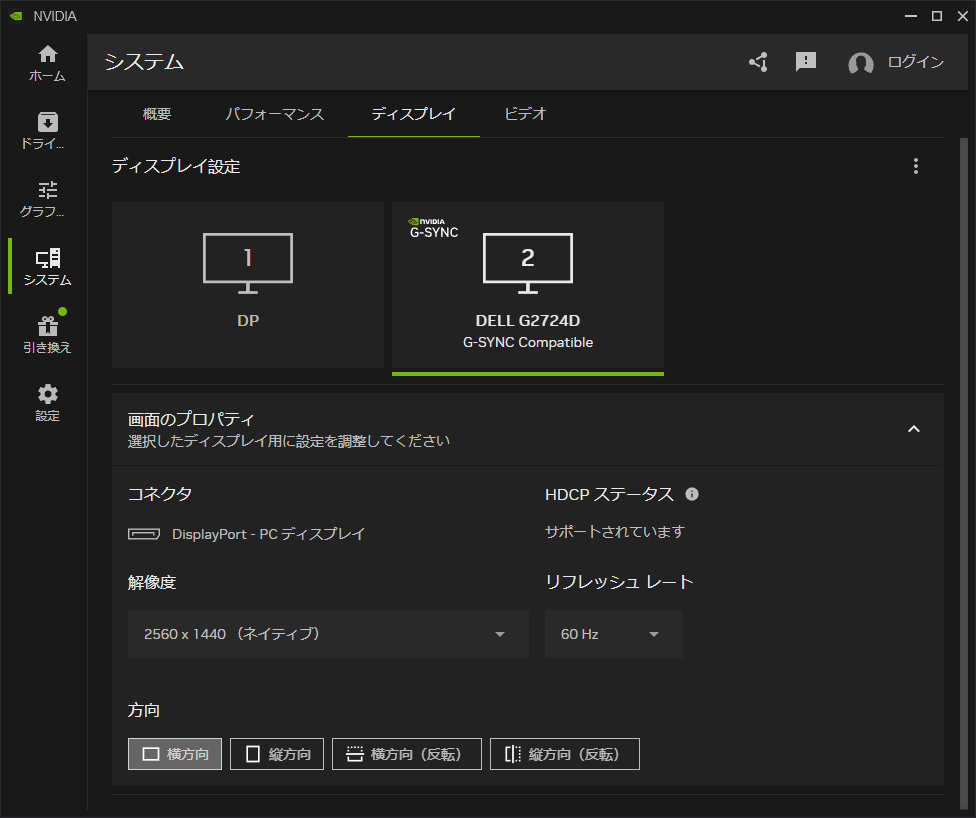Switch to the パフォーマンス tab
976x818 pixels.
click(x=274, y=114)
